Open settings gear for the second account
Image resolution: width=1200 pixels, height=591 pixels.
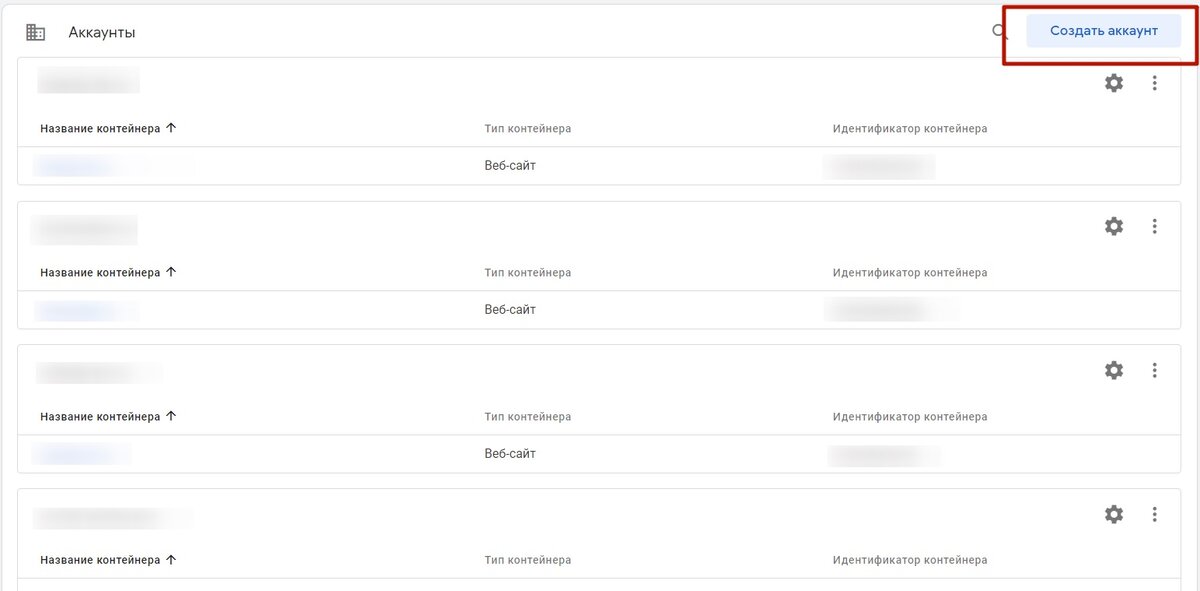[1113, 226]
